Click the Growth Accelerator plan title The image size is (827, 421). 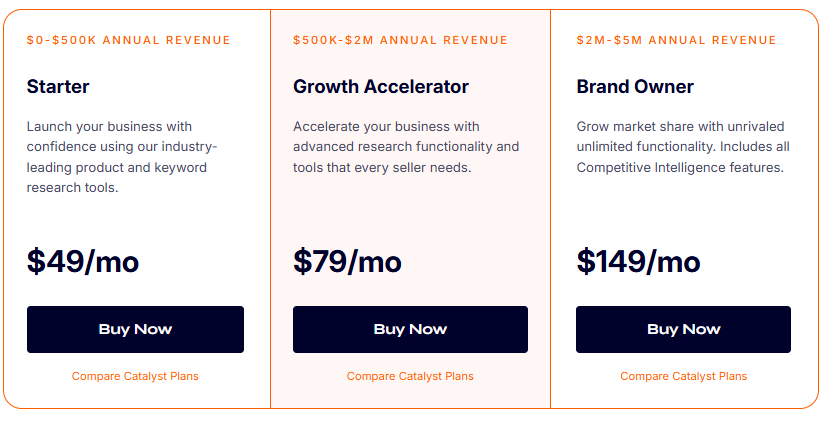click(x=380, y=87)
